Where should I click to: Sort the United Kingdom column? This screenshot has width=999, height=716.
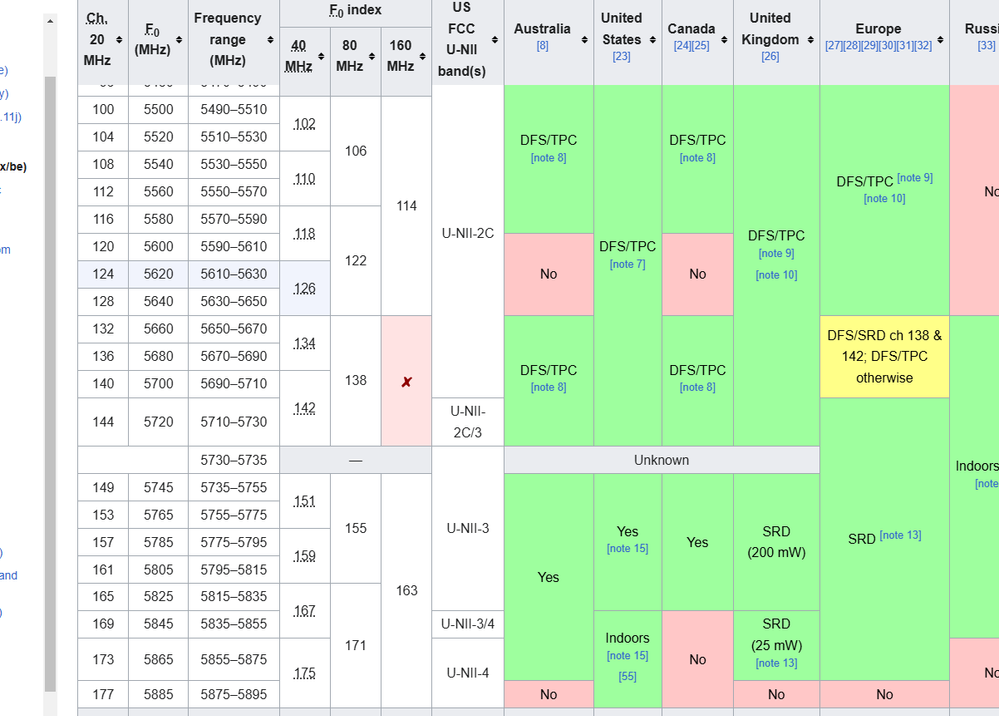pos(809,40)
